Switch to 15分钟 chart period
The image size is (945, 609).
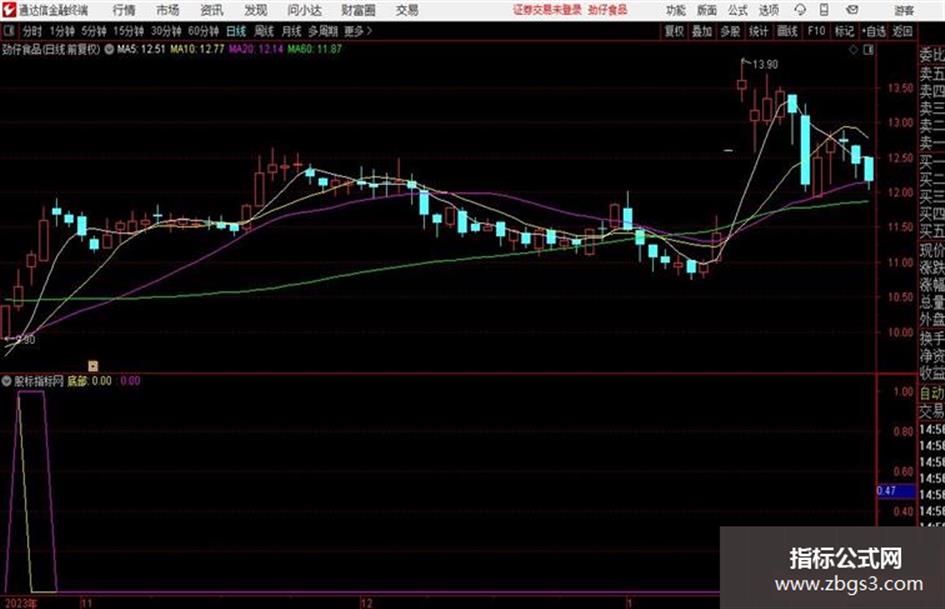click(129, 31)
